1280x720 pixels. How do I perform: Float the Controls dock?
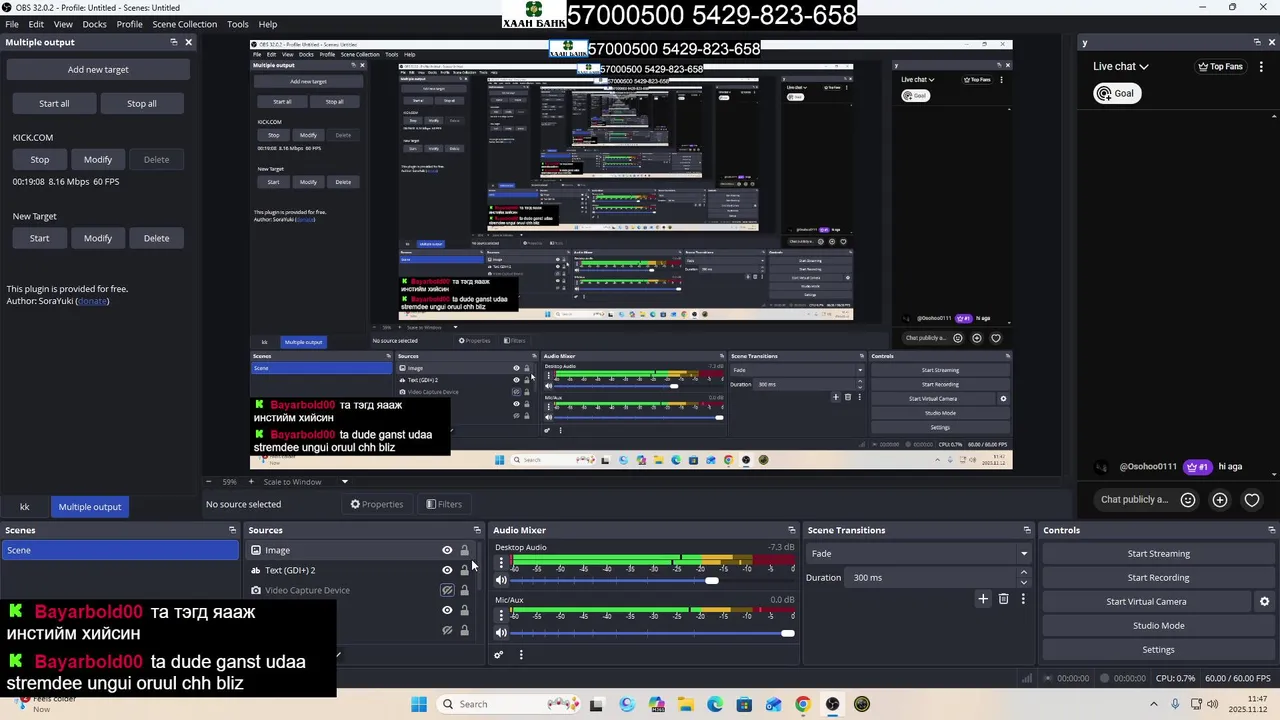pyautogui.click(x=1272, y=530)
